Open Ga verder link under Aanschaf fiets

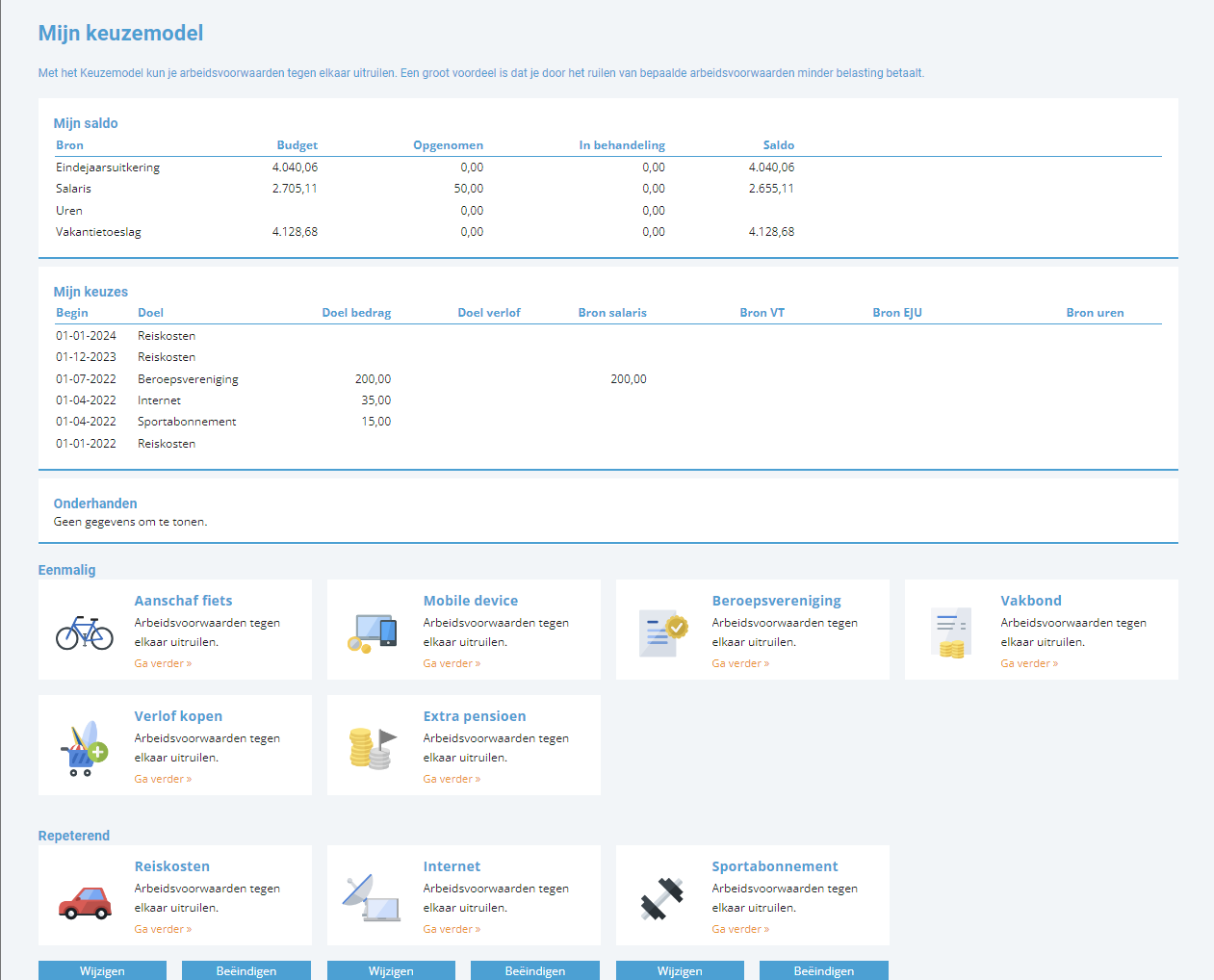163,663
